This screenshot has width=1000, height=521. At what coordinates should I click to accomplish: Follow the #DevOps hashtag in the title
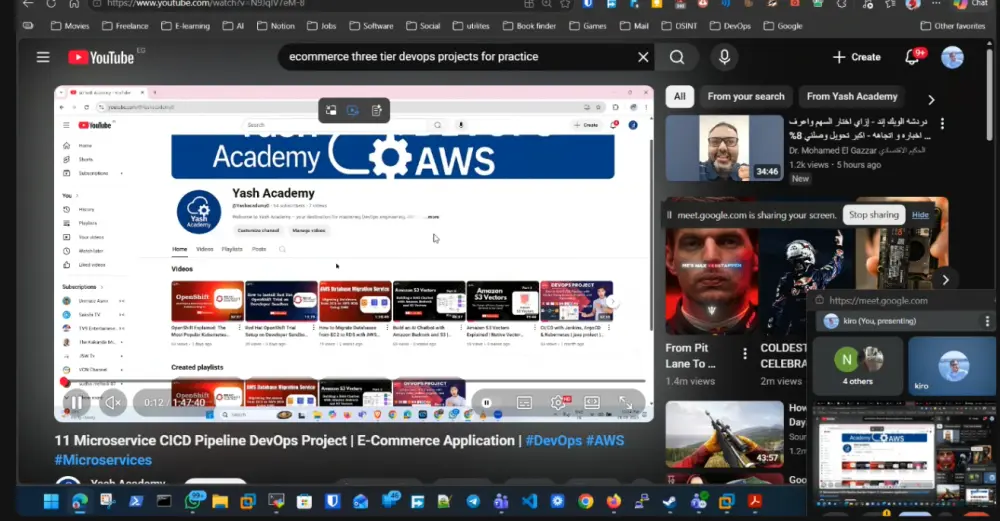pyautogui.click(x=553, y=441)
